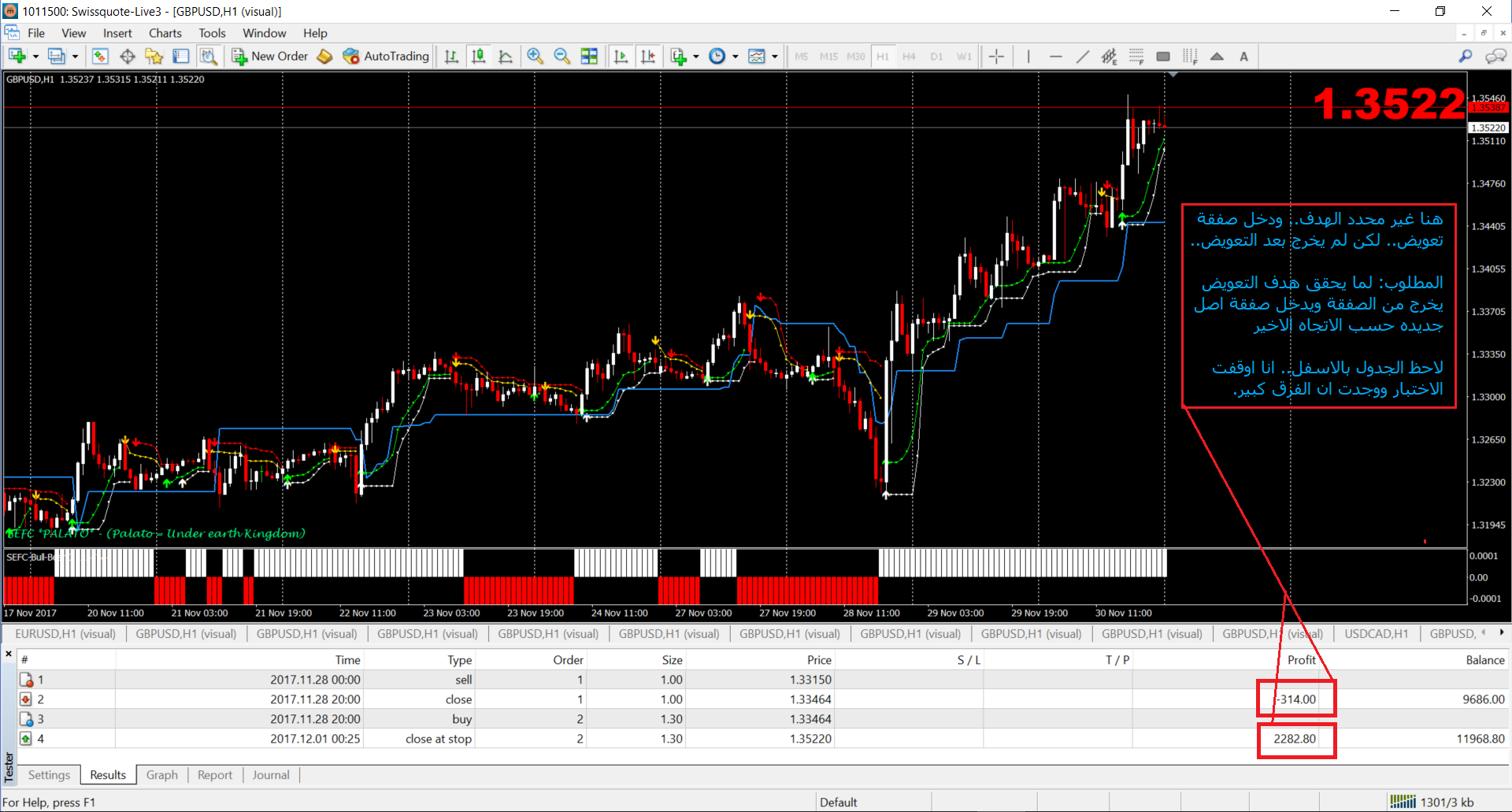Switch to candlestick chart display
Screen dimensions: 1512x812
(x=478, y=56)
